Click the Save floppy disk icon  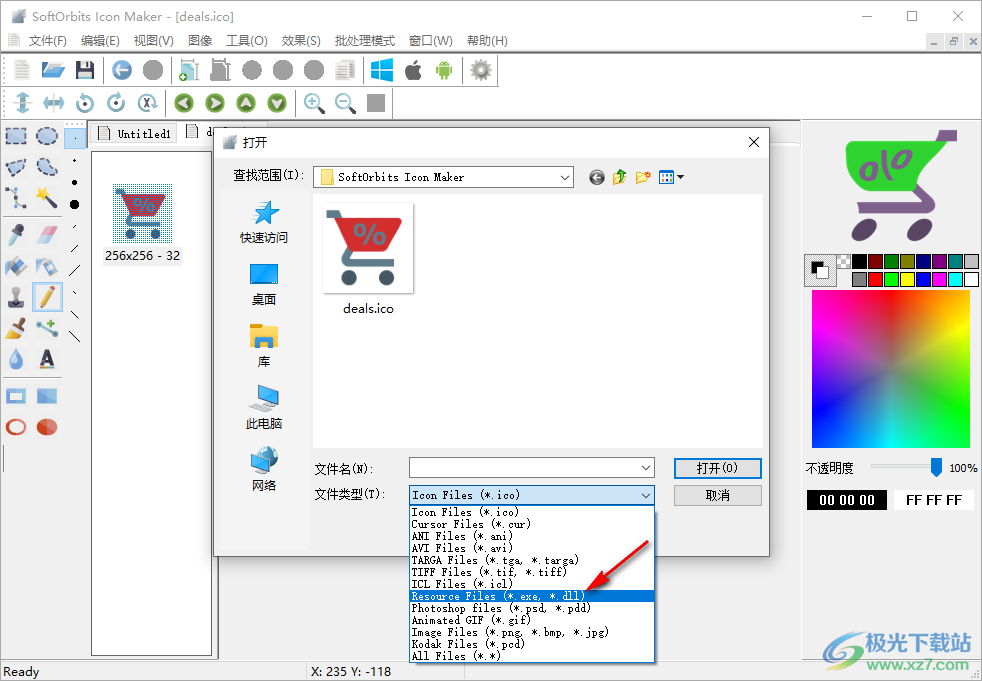point(85,70)
